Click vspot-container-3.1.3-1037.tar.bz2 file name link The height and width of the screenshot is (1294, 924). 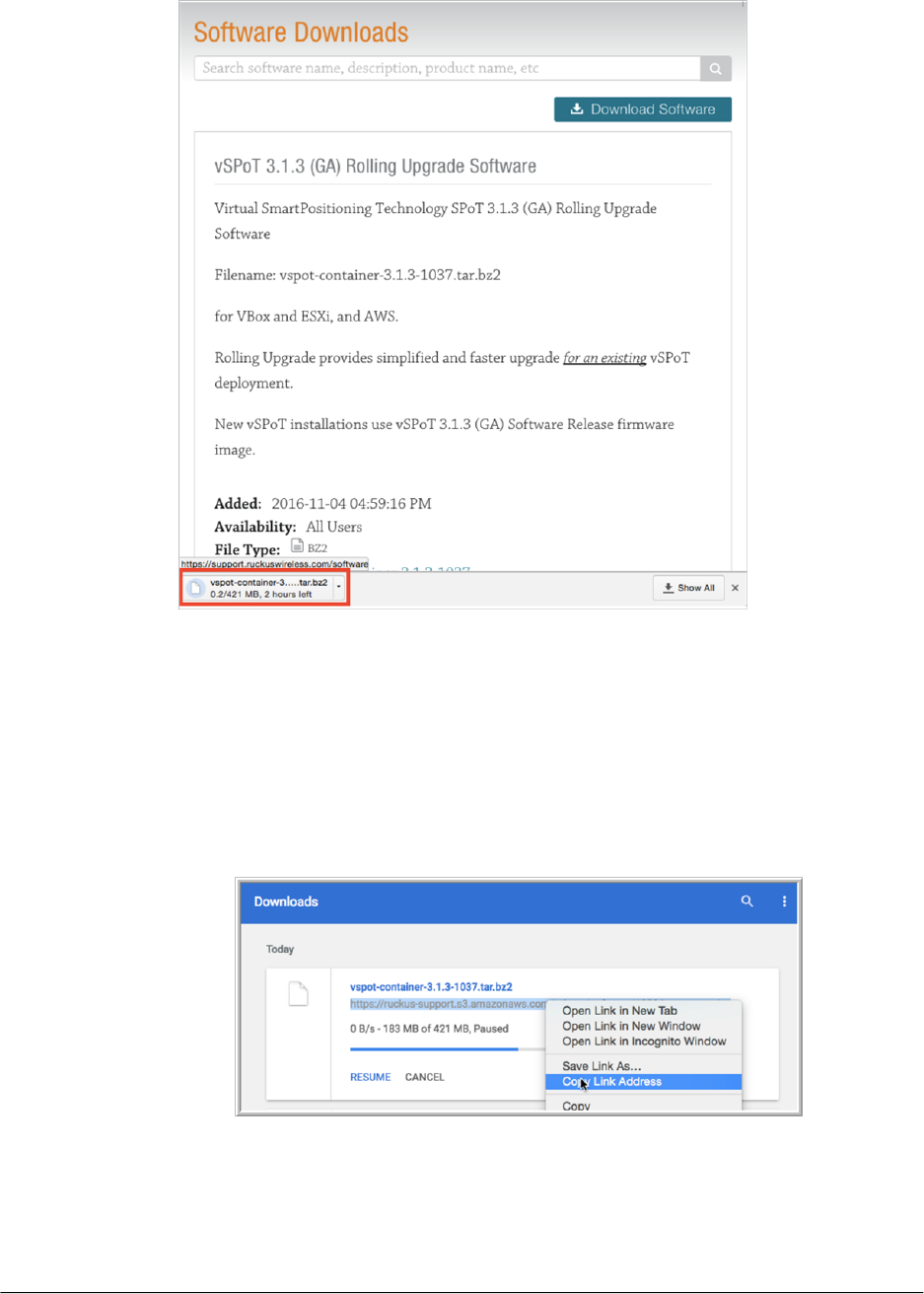431,986
